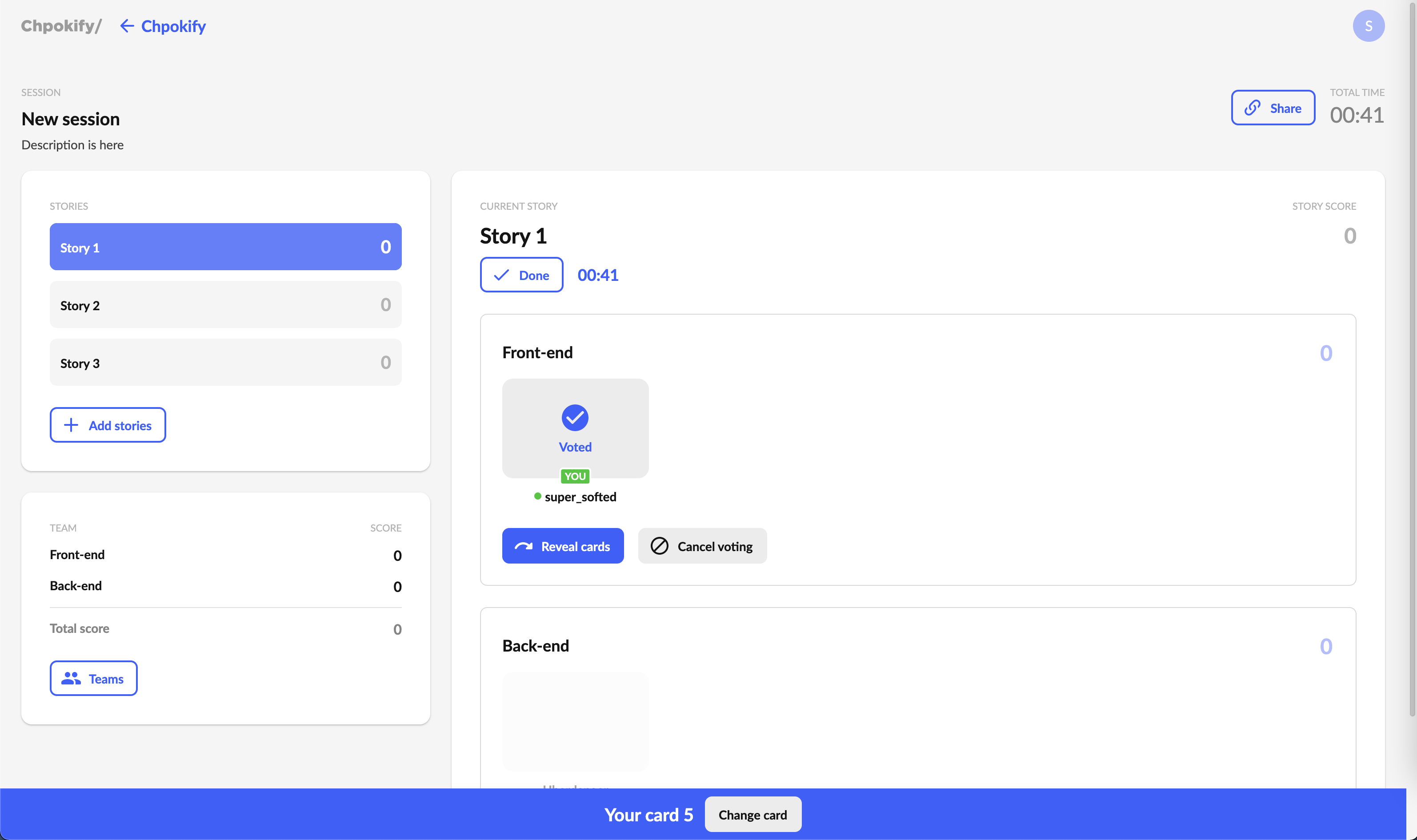Click the empty Back-end card placeholder
Image resolution: width=1417 pixels, height=840 pixels.
[x=575, y=720]
